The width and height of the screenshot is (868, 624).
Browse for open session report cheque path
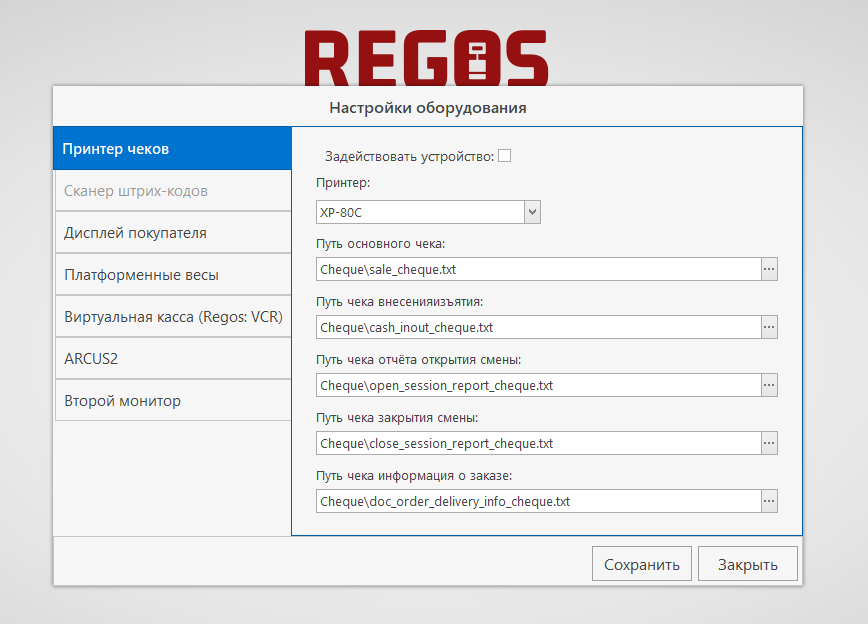point(769,385)
